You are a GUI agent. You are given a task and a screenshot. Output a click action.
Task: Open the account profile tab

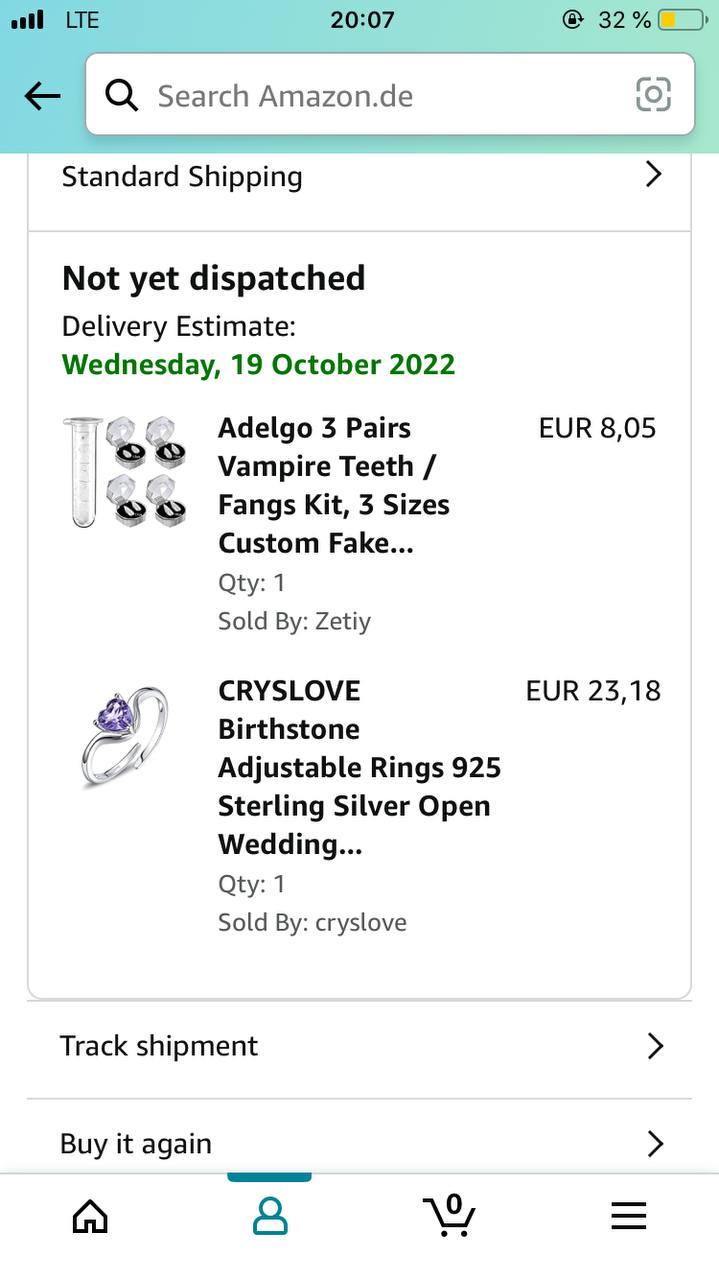coord(269,1216)
